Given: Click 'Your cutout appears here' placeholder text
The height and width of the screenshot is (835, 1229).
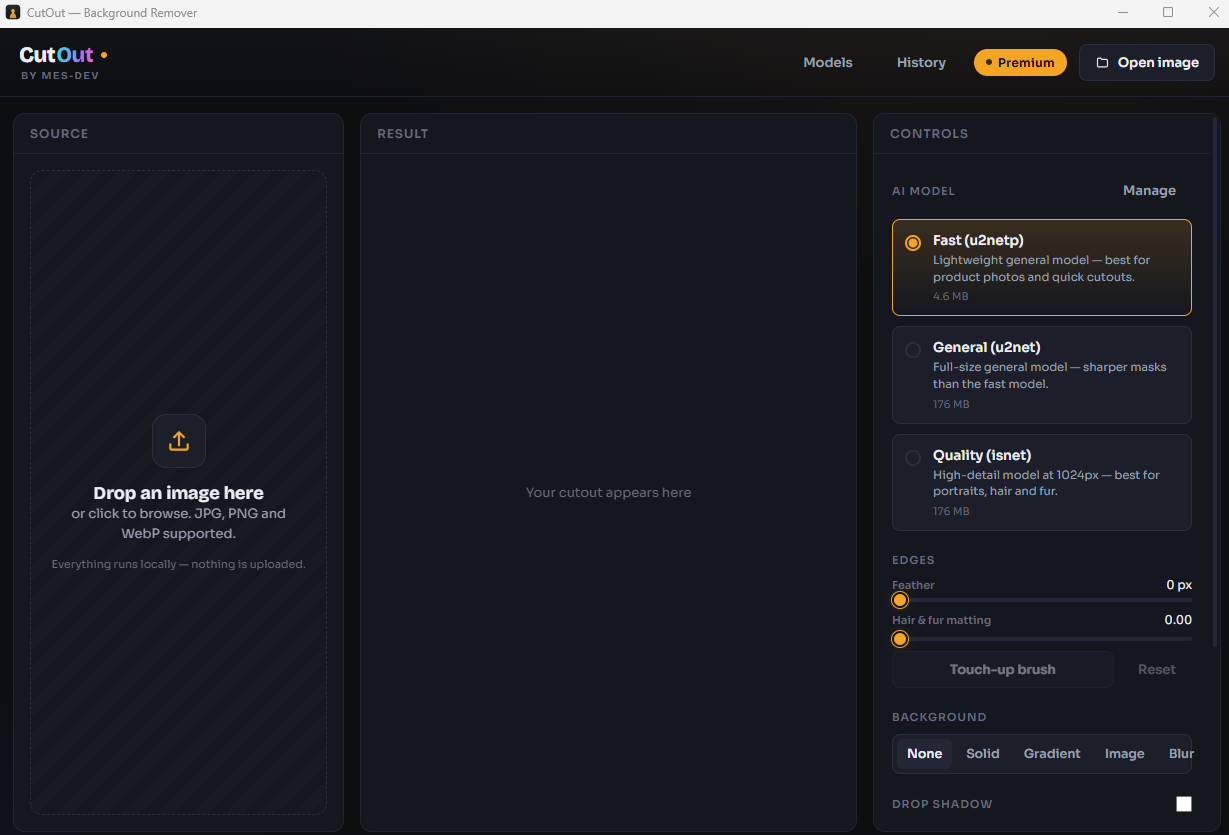Looking at the screenshot, I should [608, 493].
